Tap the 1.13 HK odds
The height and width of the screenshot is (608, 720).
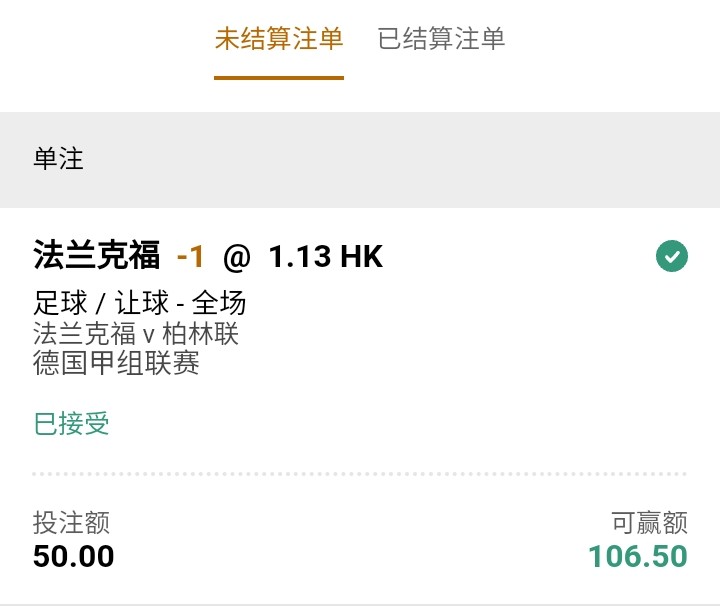coord(325,257)
